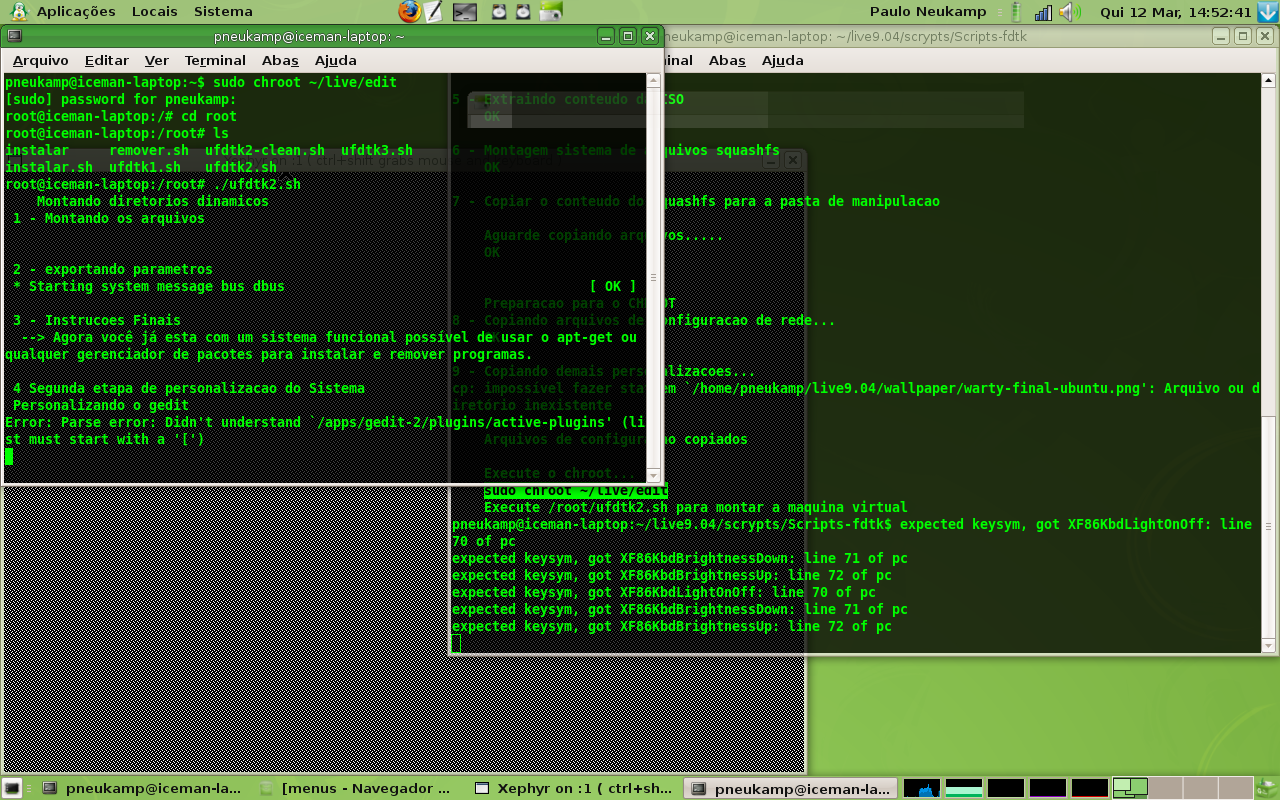This screenshot has width=1280, height=800.
Task: Close the Xephyr window behind the terminal
Action: tap(792, 160)
